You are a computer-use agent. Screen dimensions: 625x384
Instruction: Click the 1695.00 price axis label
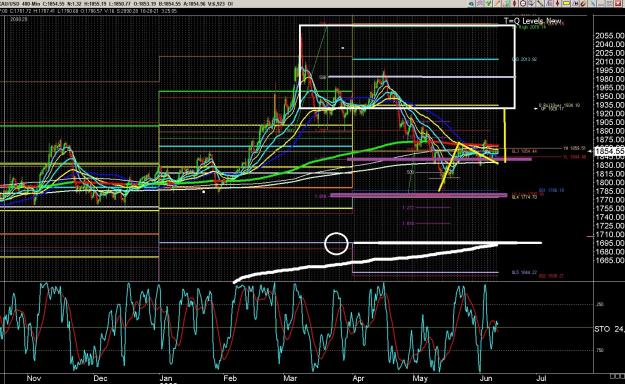[x=610, y=243]
